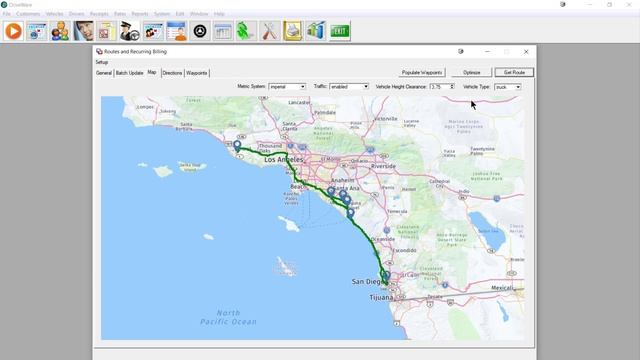Open the bar chart reports icon
Screen dimensions: 640x360
click(316, 31)
